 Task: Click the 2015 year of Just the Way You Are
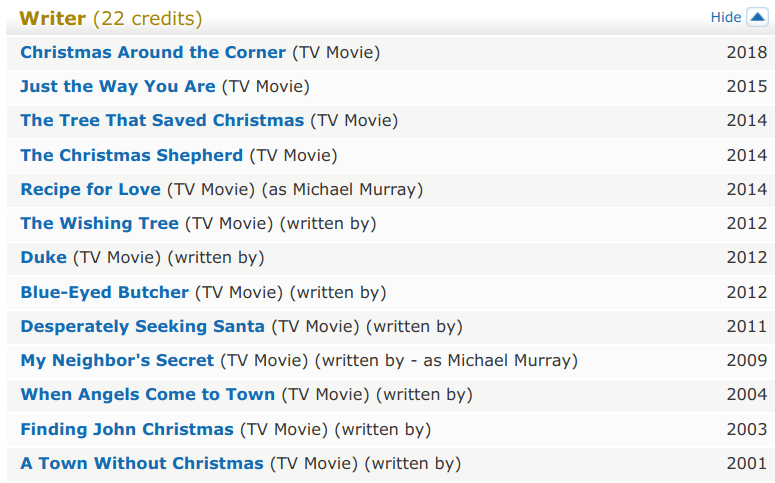pos(746,86)
